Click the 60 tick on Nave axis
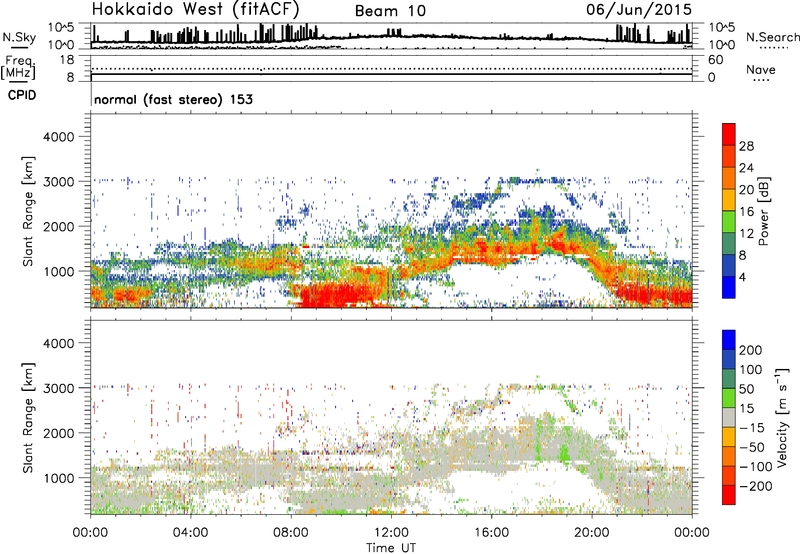 715,60
